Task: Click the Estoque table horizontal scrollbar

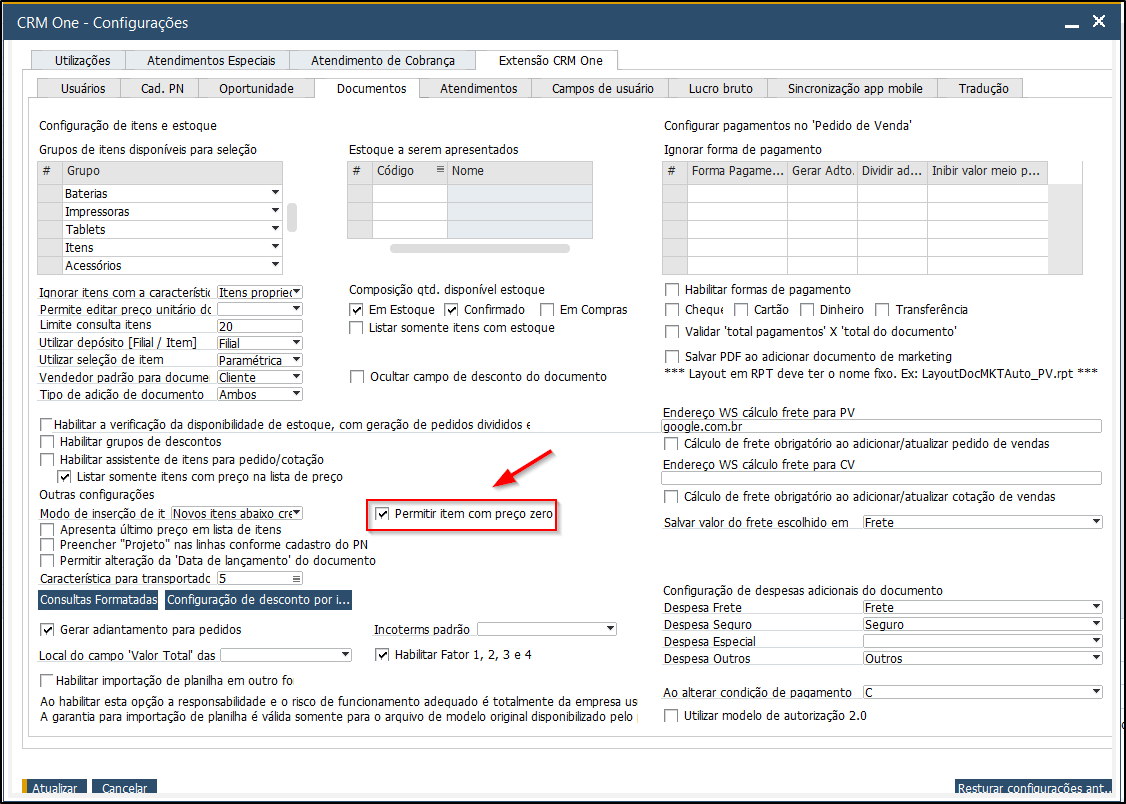Action: pyautogui.click(x=479, y=248)
